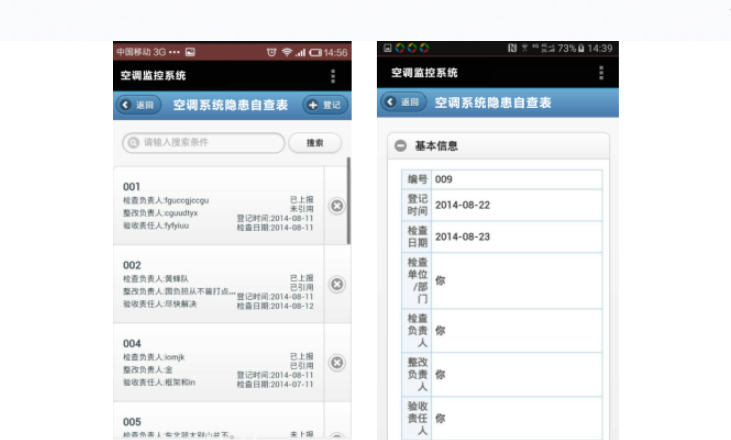Open overflow menu in left phone app bar
The height and width of the screenshot is (440, 731).
click(x=333, y=76)
